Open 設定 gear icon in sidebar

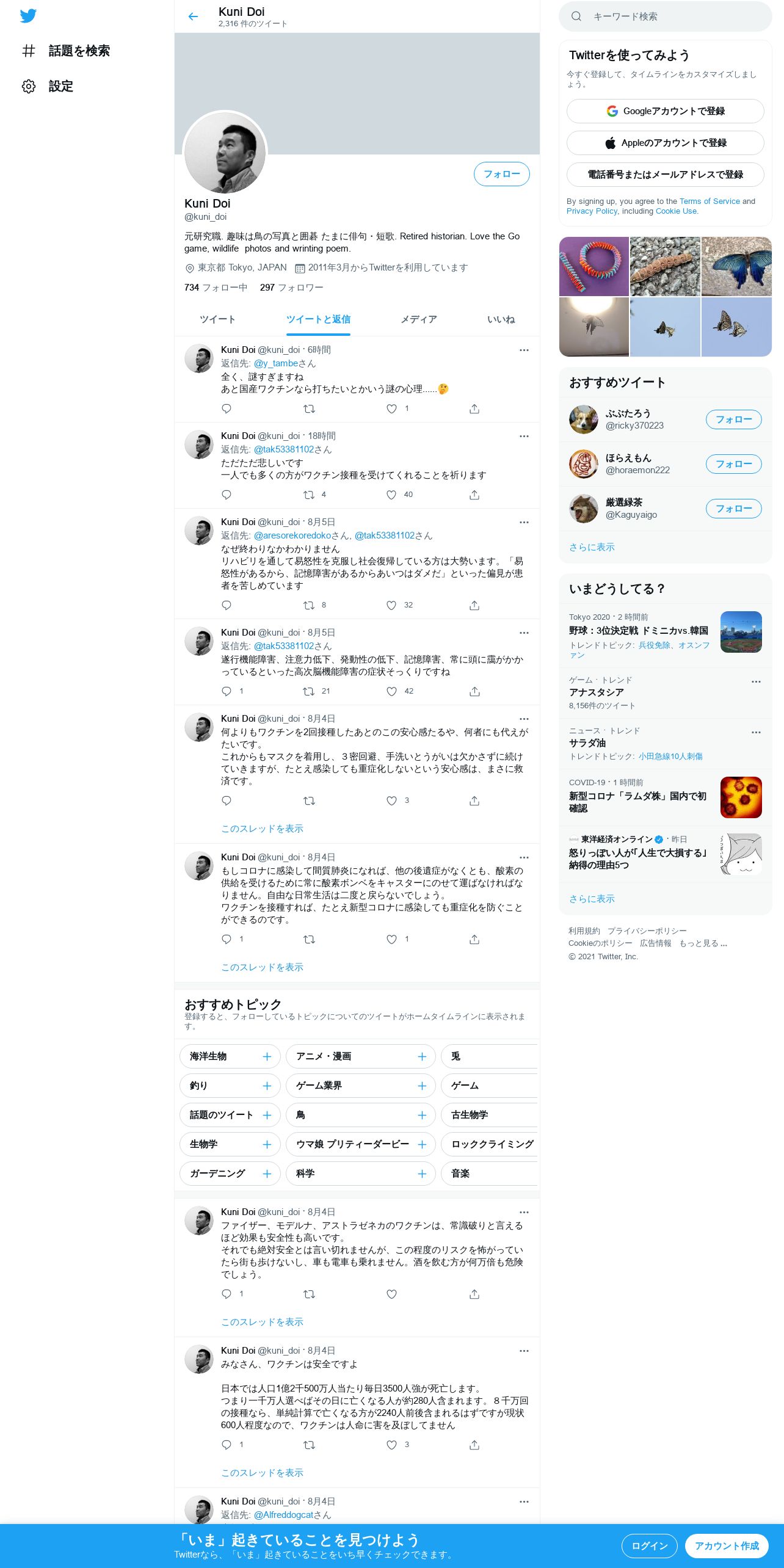pyautogui.click(x=29, y=86)
